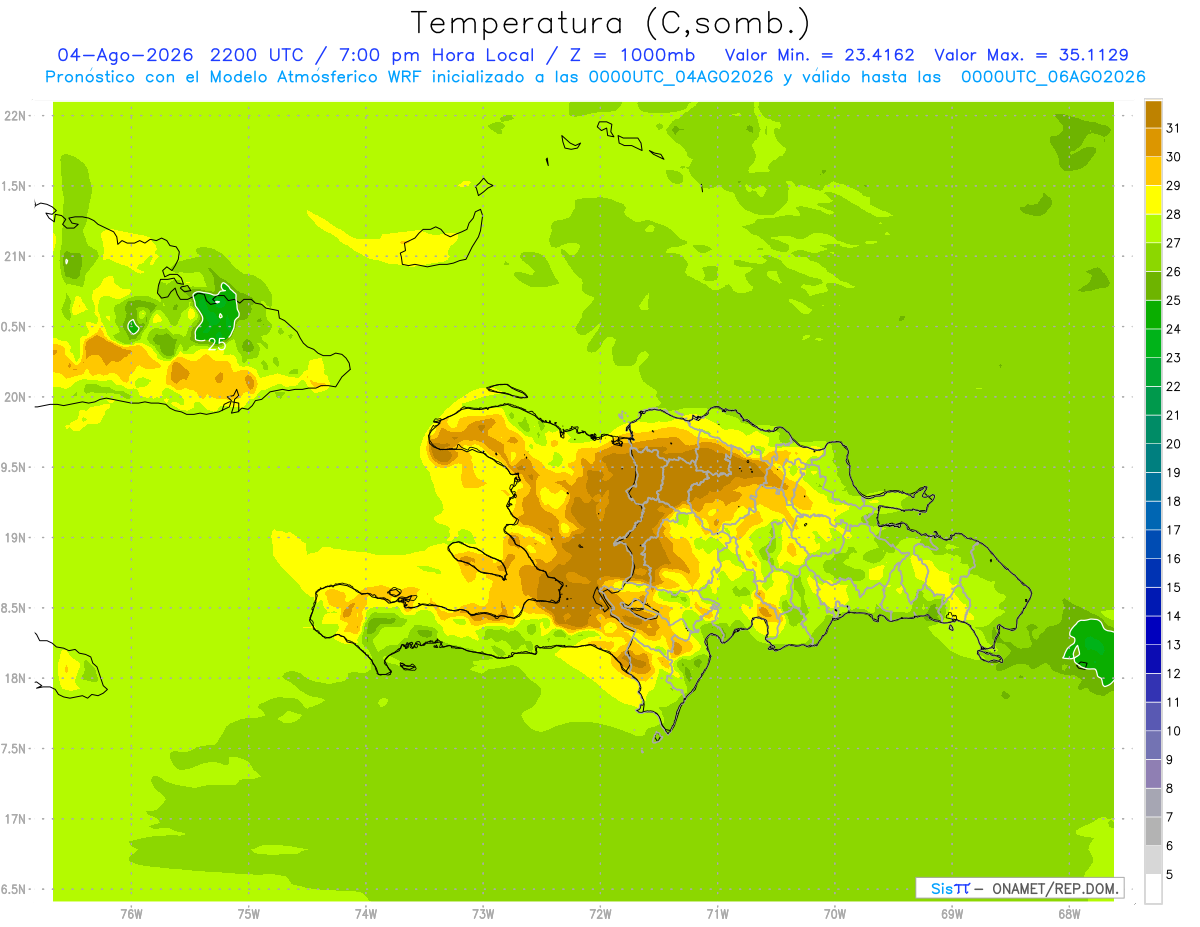1200x927 pixels.
Task: Click the "68W" longitude label
Action: point(1069,914)
